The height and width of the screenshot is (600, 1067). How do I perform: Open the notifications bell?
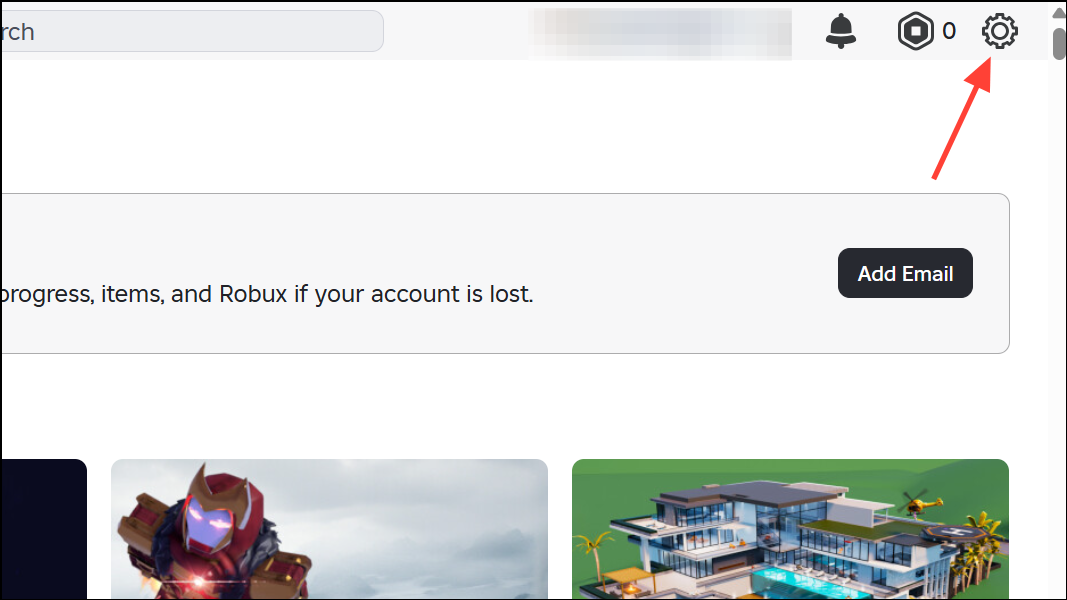(840, 31)
